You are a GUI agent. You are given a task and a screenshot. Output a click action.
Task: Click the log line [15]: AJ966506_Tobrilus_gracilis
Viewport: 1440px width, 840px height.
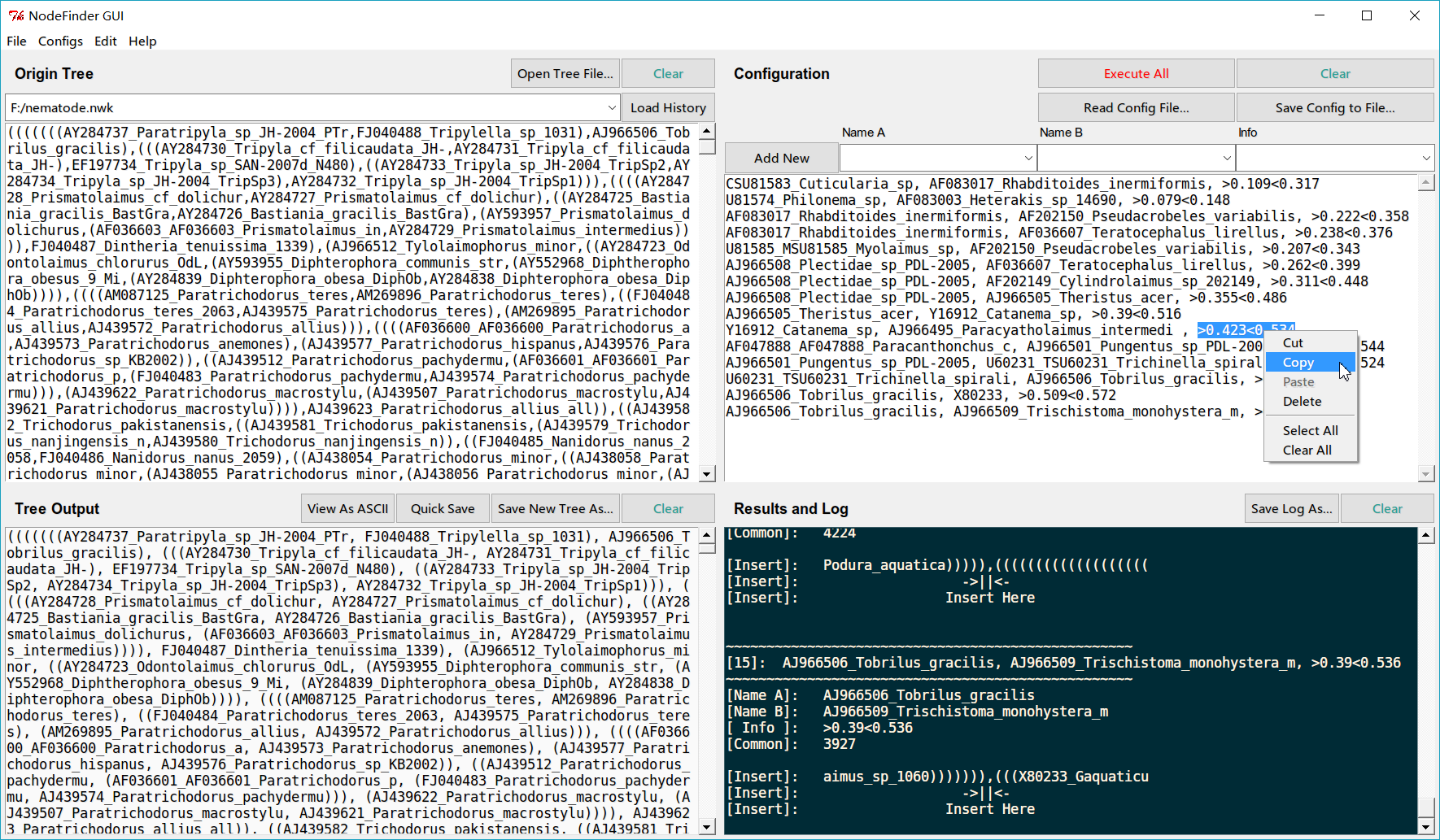pos(1064,663)
